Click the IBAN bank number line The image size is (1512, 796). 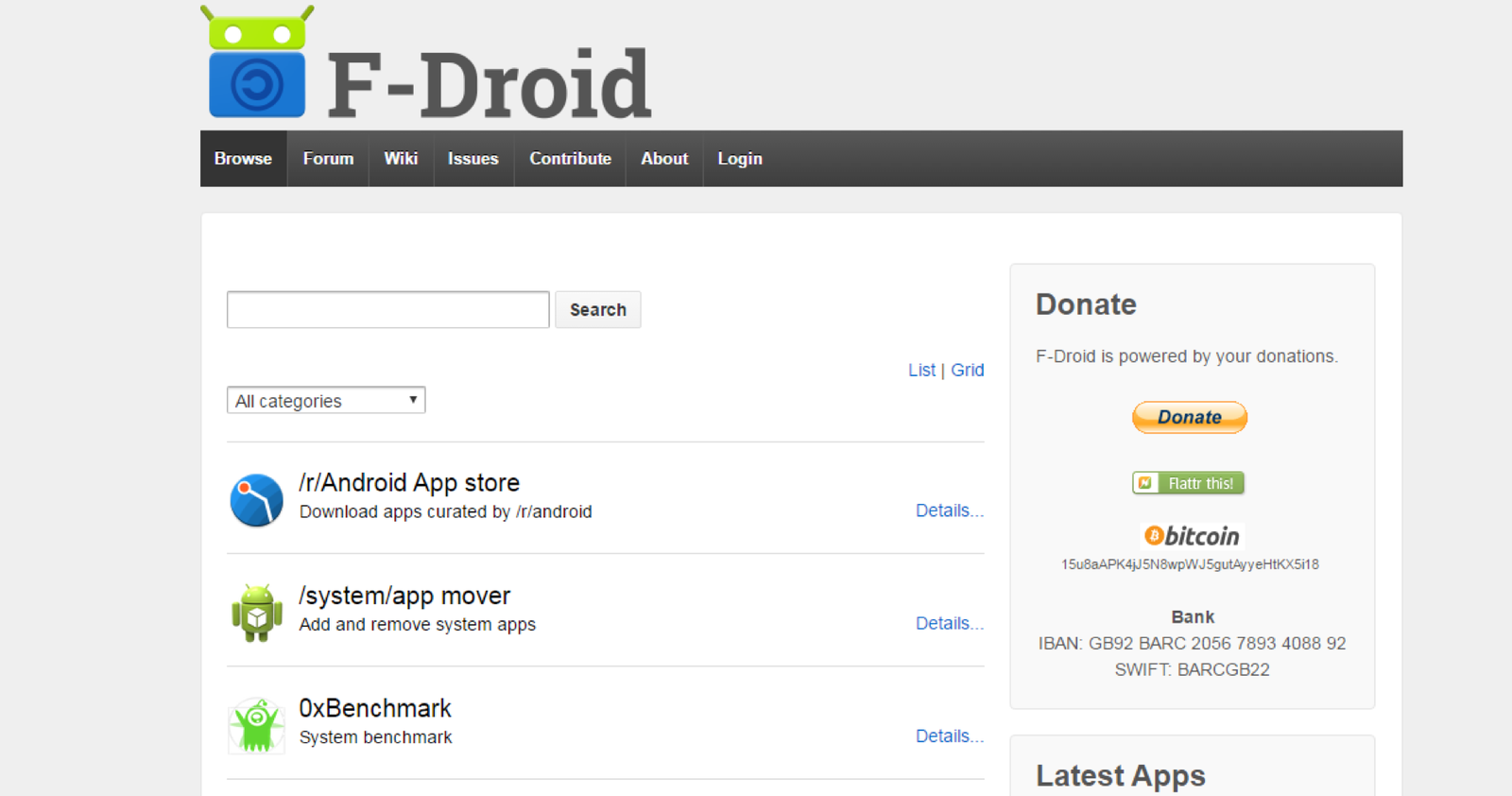click(x=1192, y=644)
